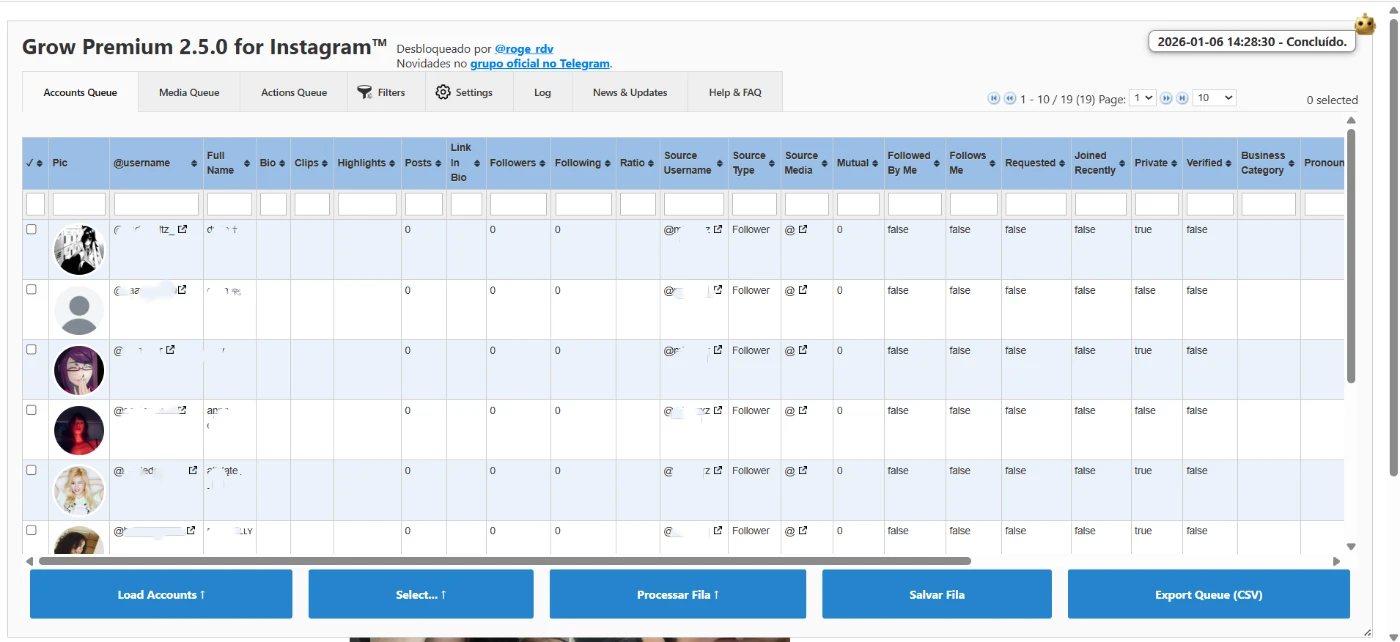The image size is (1400, 642).
Task: Tick the third account row checkbox
Action: pyautogui.click(x=31, y=349)
